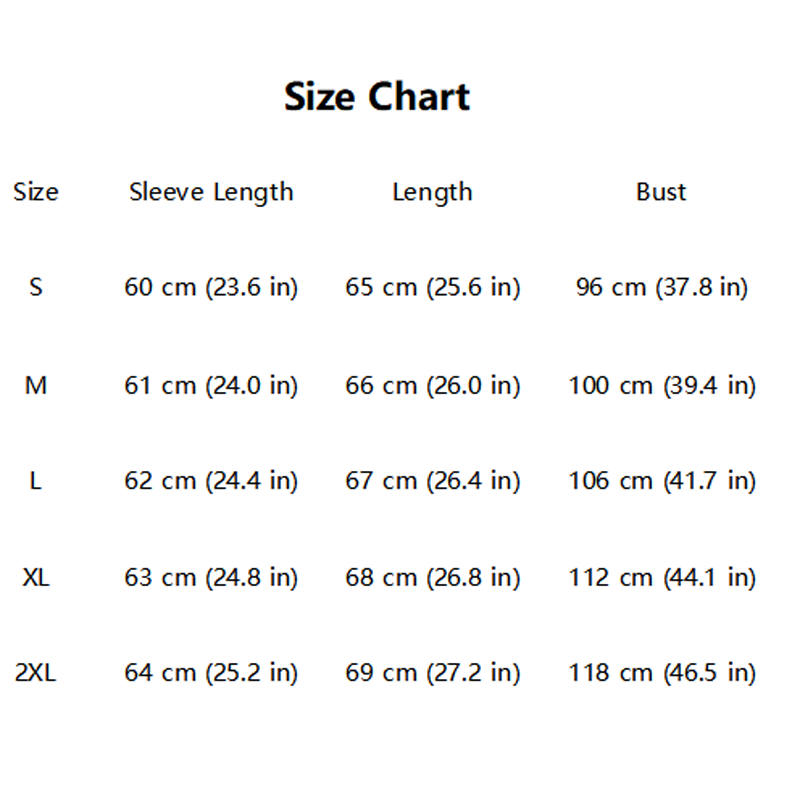Click the Size column header
800x800 pixels.
[36, 191]
